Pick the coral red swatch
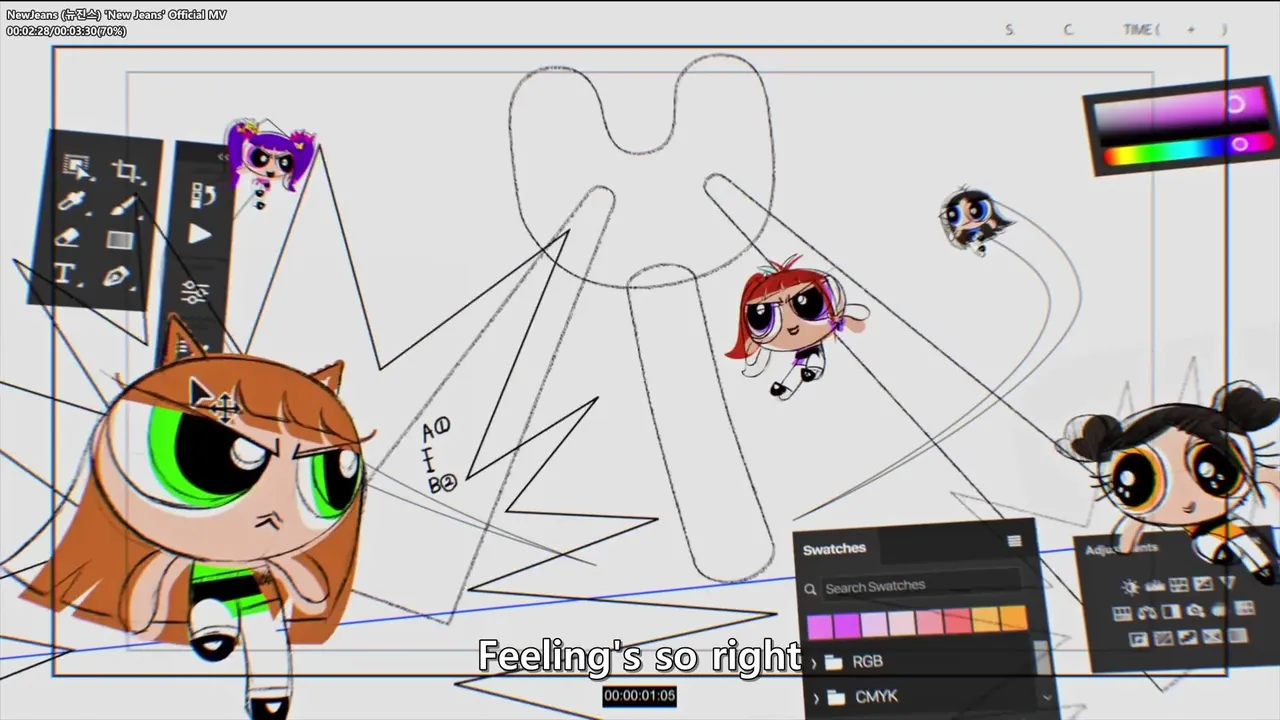Viewport: 1280px width, 720px height. coord(958,621)
